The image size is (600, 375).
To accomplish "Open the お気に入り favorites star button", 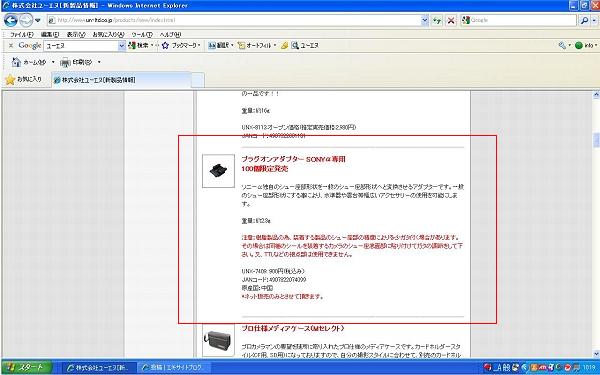I will [23, 80].
